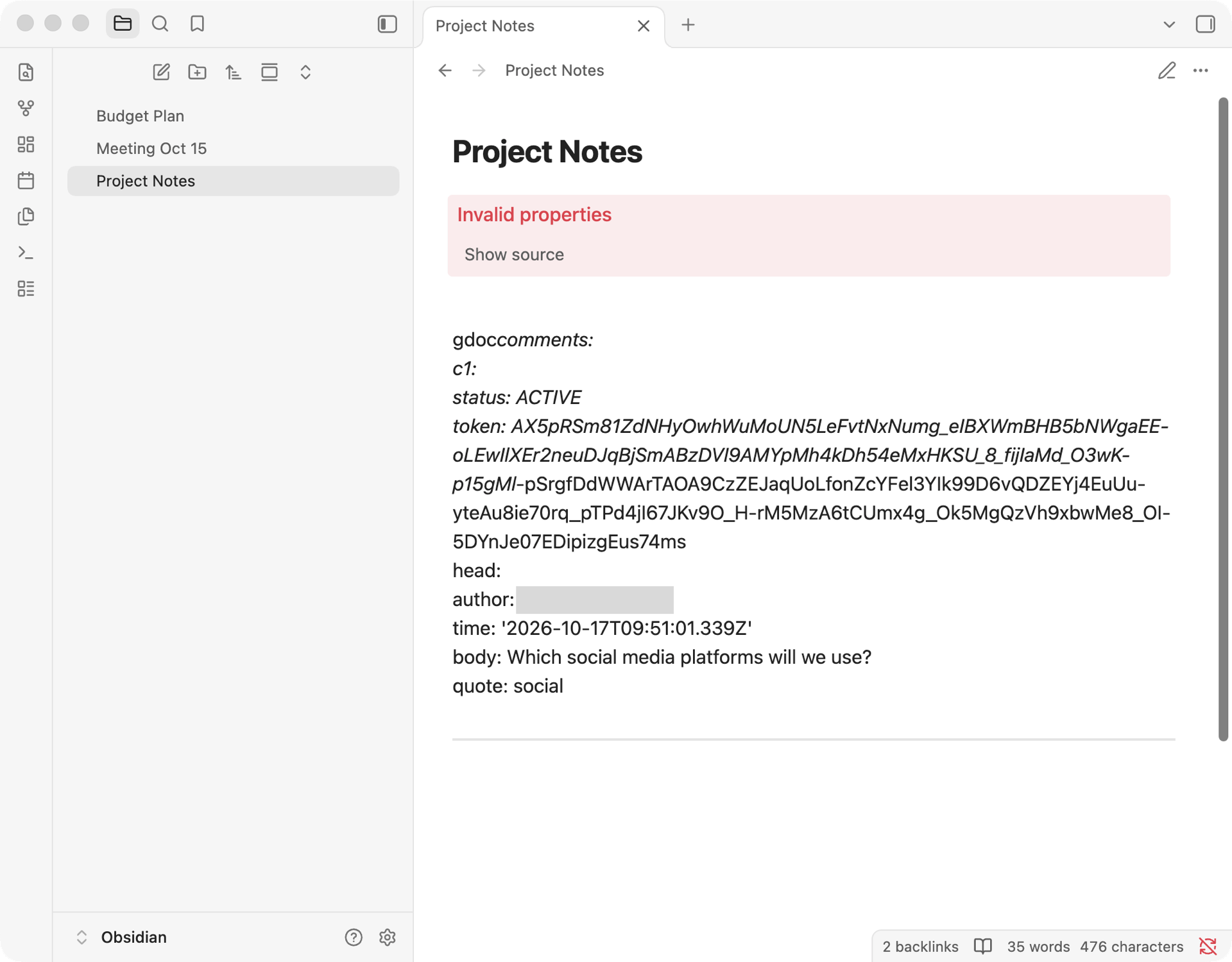
Task: Open quick switcher icon in ribbon
Action: [26, 72]
